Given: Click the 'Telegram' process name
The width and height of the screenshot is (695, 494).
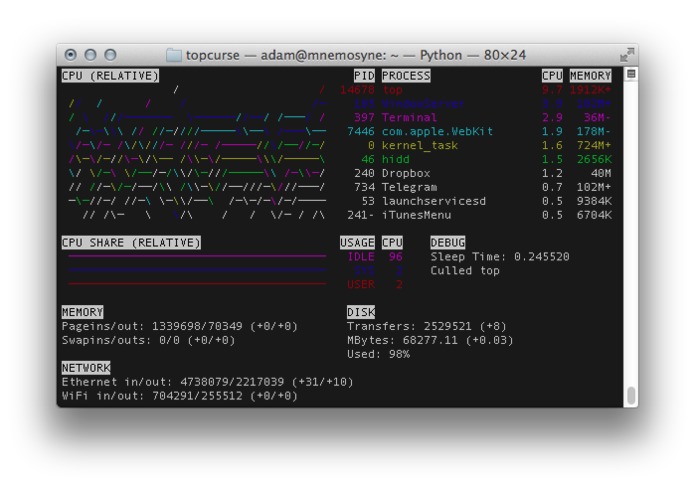Looking at the screenshot, I should (x=410, y=187).
